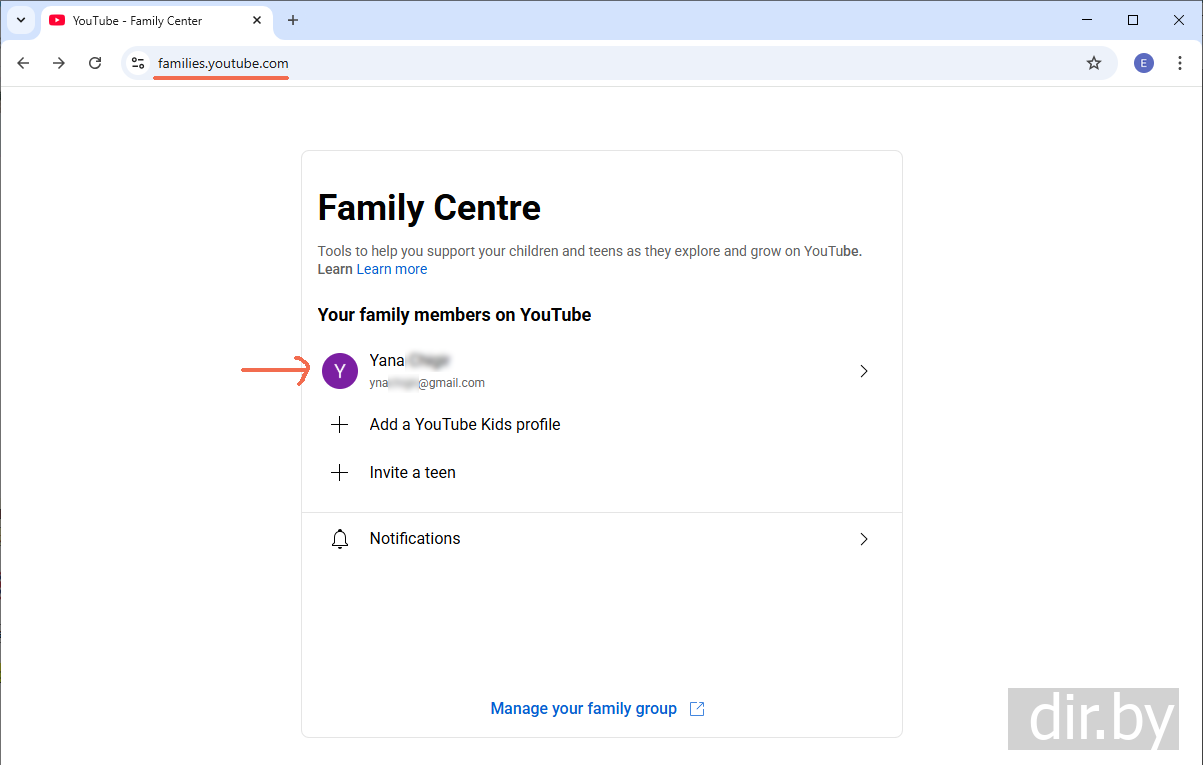Open the Learn more link
The width and height of the screenshot is (1203, 765).
[392, 269]
